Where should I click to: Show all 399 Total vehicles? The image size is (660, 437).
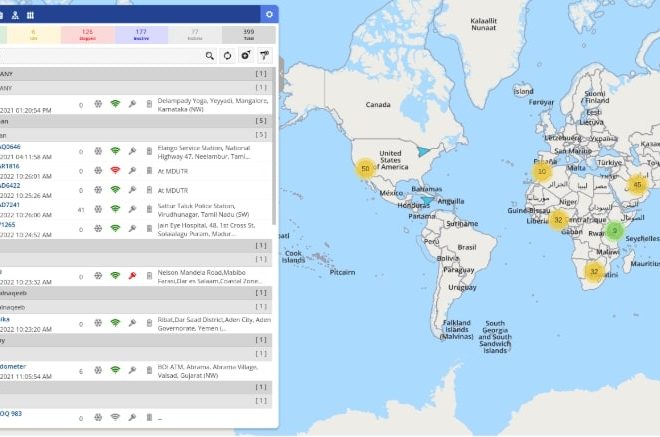[x=247, y=35]
